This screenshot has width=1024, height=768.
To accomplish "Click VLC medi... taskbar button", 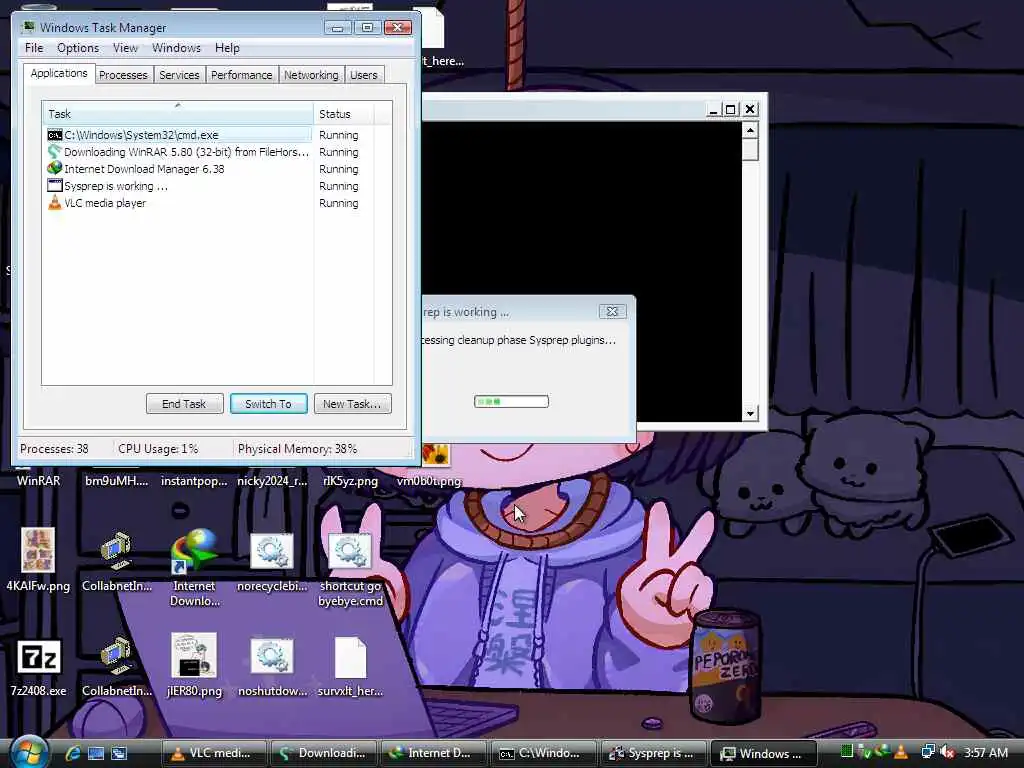I will [214, 753].
